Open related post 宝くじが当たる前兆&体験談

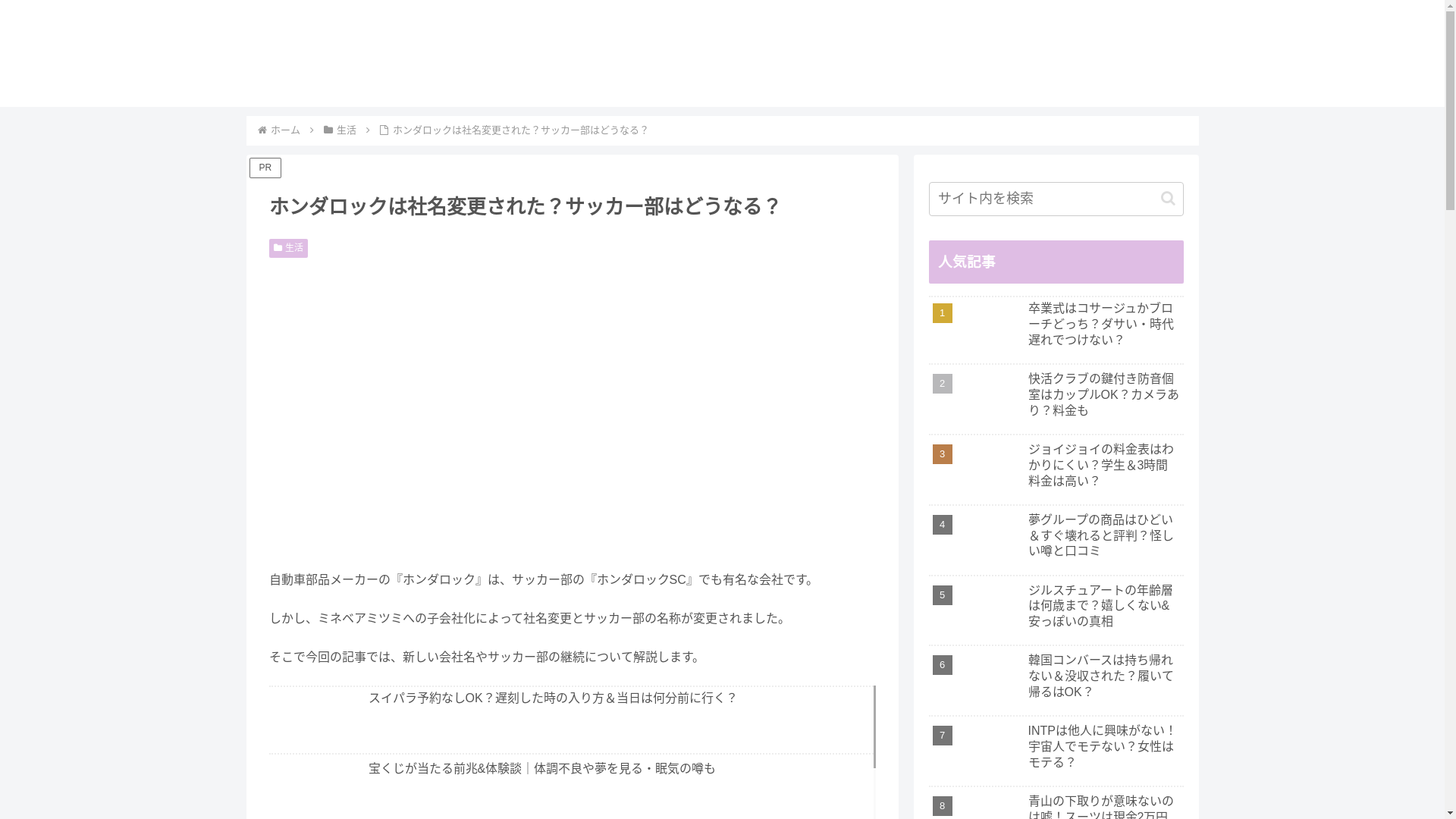pyautogui.click(x=571, y=787)
